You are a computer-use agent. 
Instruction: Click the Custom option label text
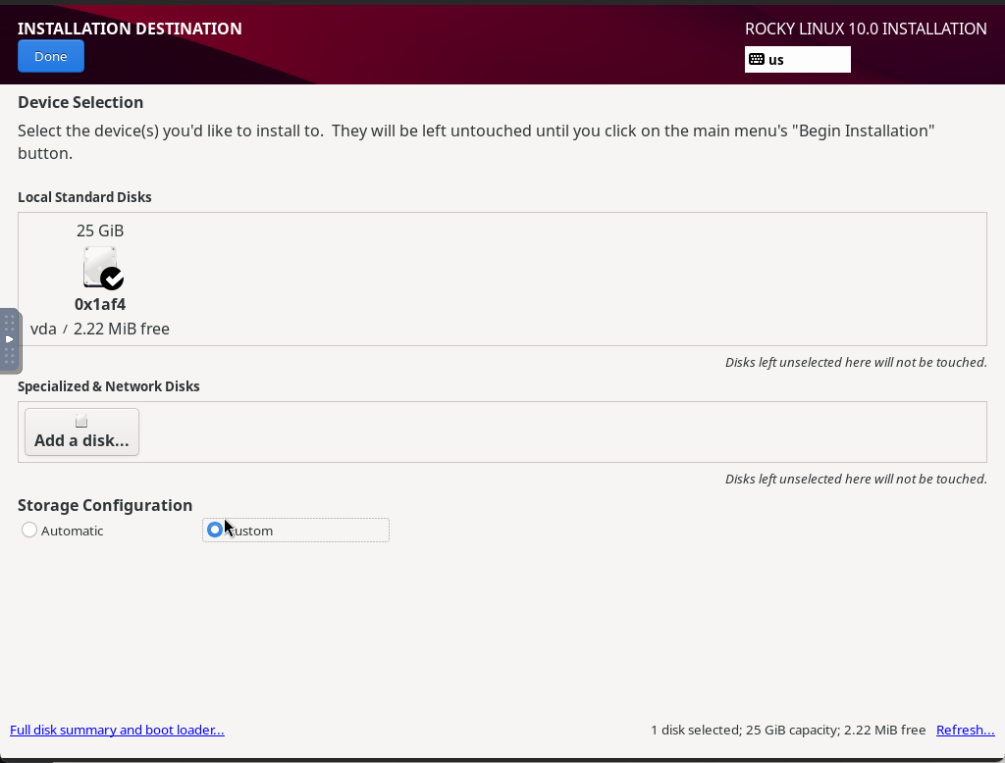tap(250, 531)
